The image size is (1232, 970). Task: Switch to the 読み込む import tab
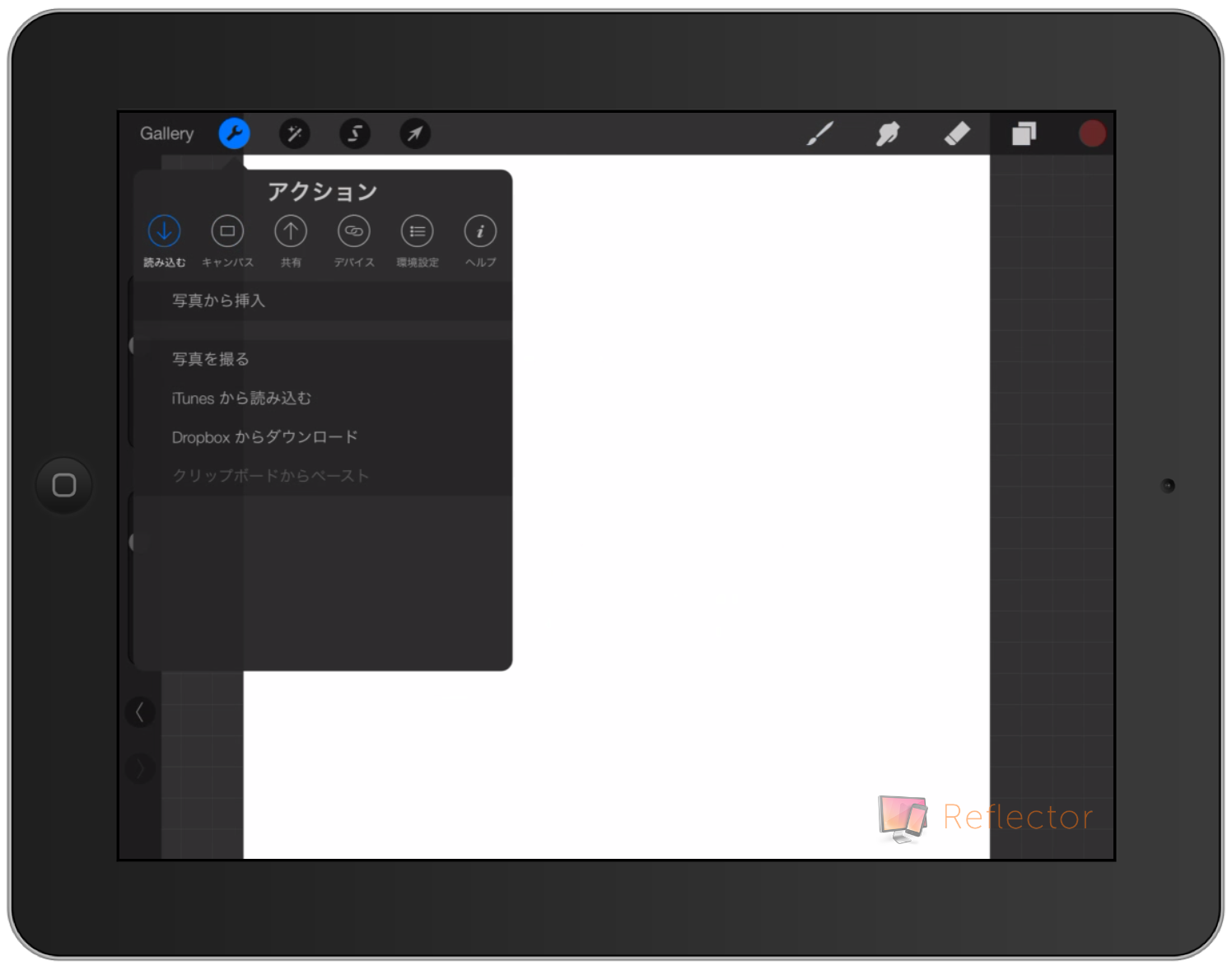(165, 241)
